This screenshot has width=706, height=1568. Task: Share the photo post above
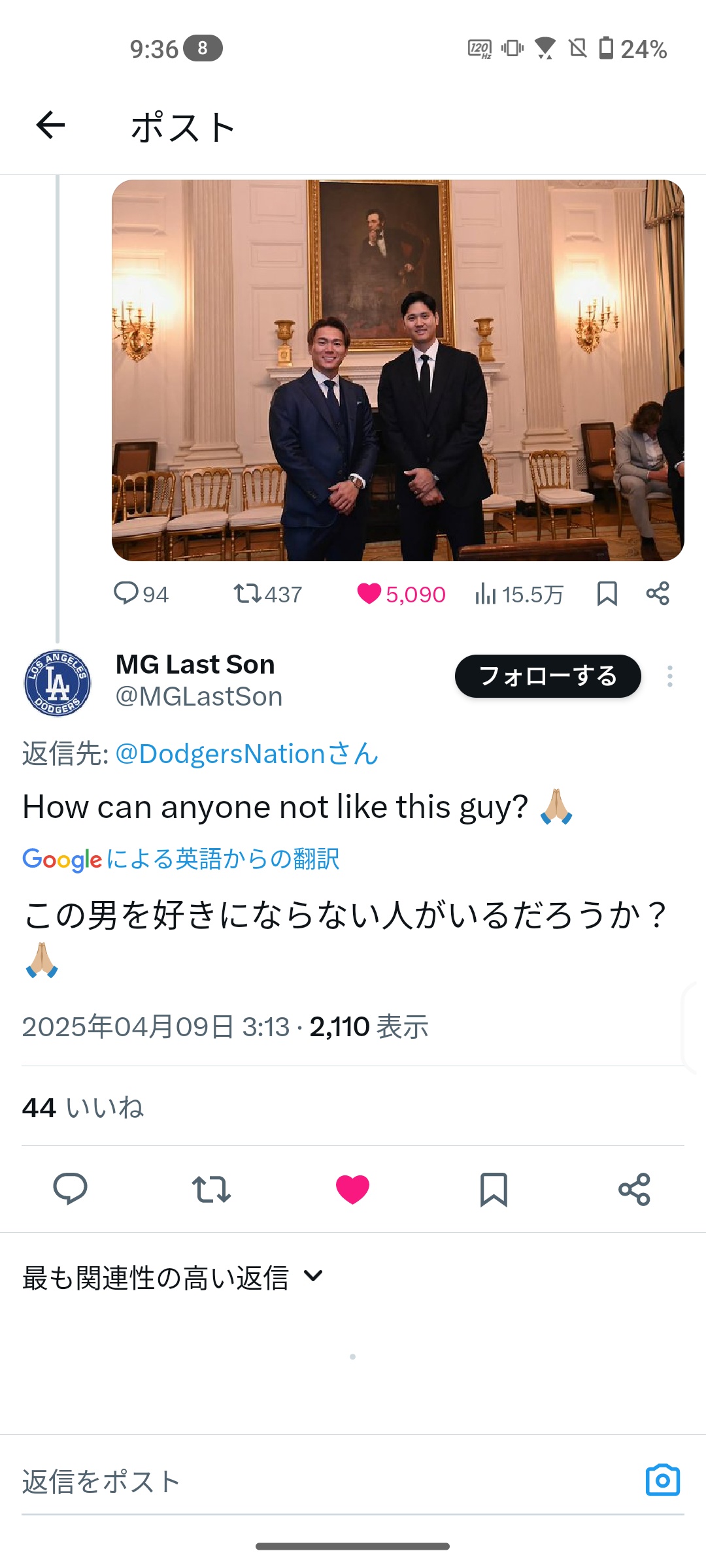(x=658, y=593)
